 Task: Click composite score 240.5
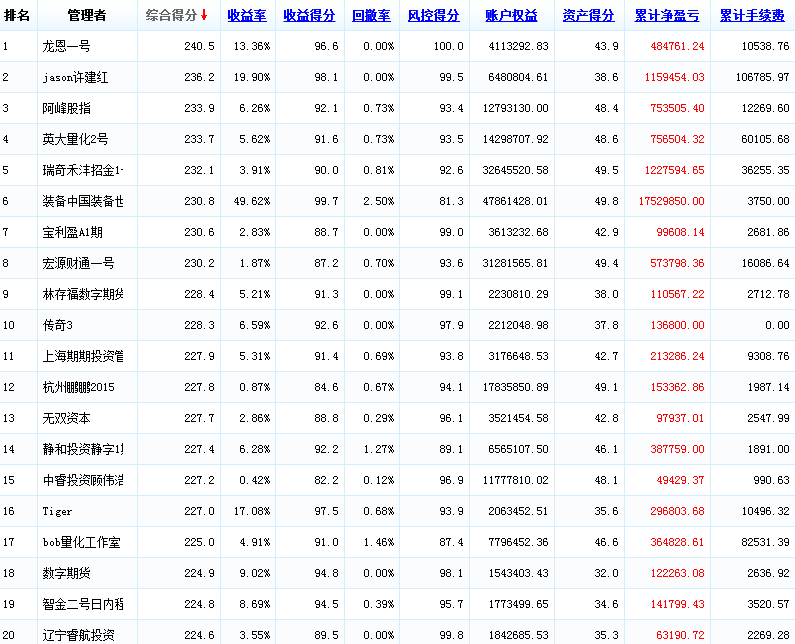coord(199,46)
